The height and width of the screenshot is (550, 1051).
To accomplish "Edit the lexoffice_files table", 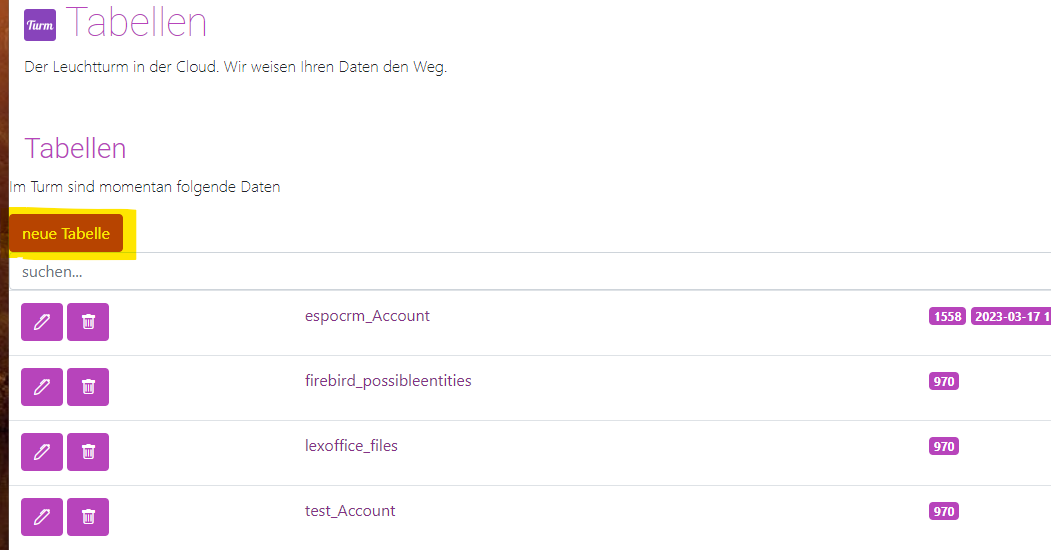I will click(x=42, y=452).
